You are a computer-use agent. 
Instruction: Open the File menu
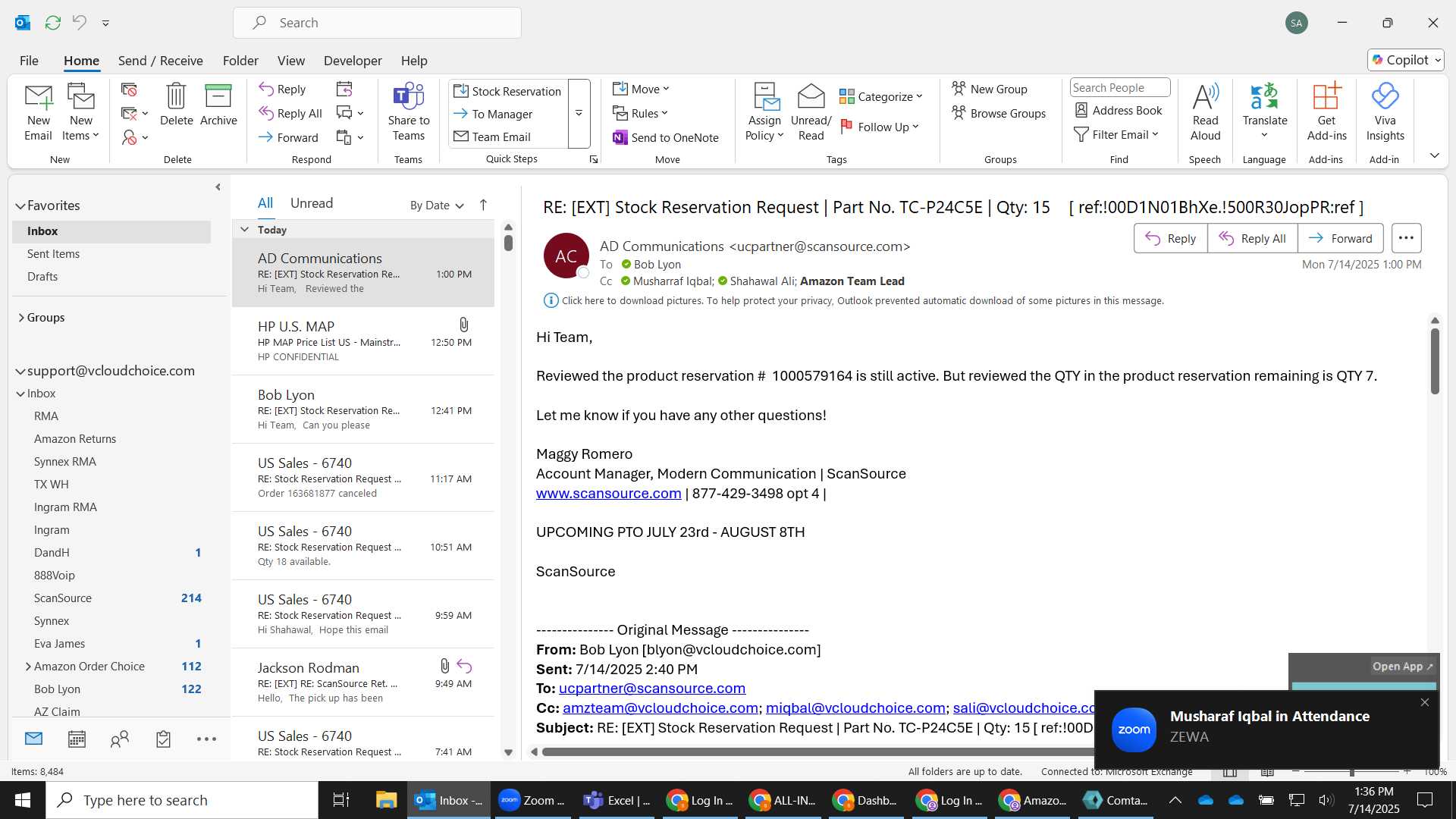(29, 61)
